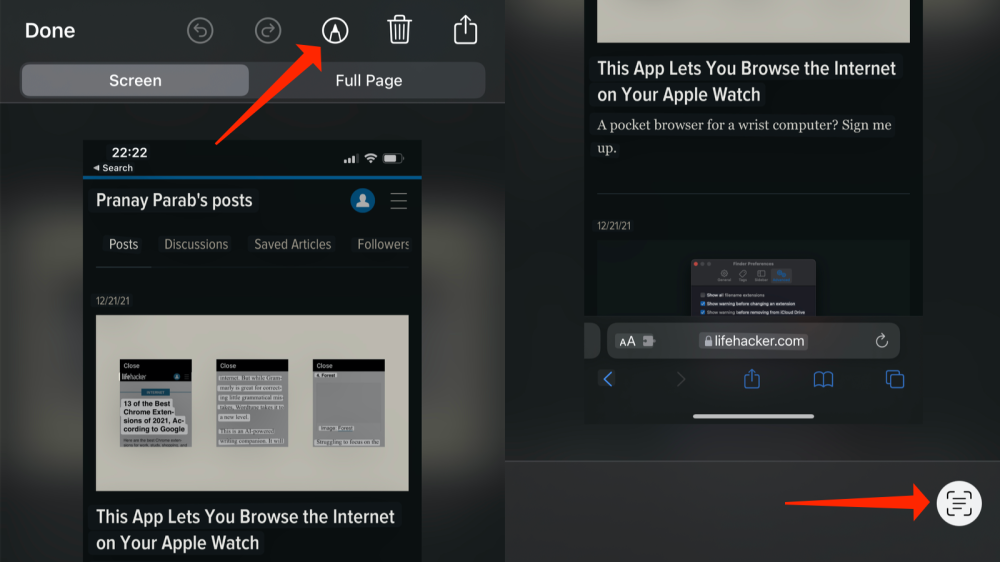Tap the lifehacker.com address field

[x=754, y=341]
